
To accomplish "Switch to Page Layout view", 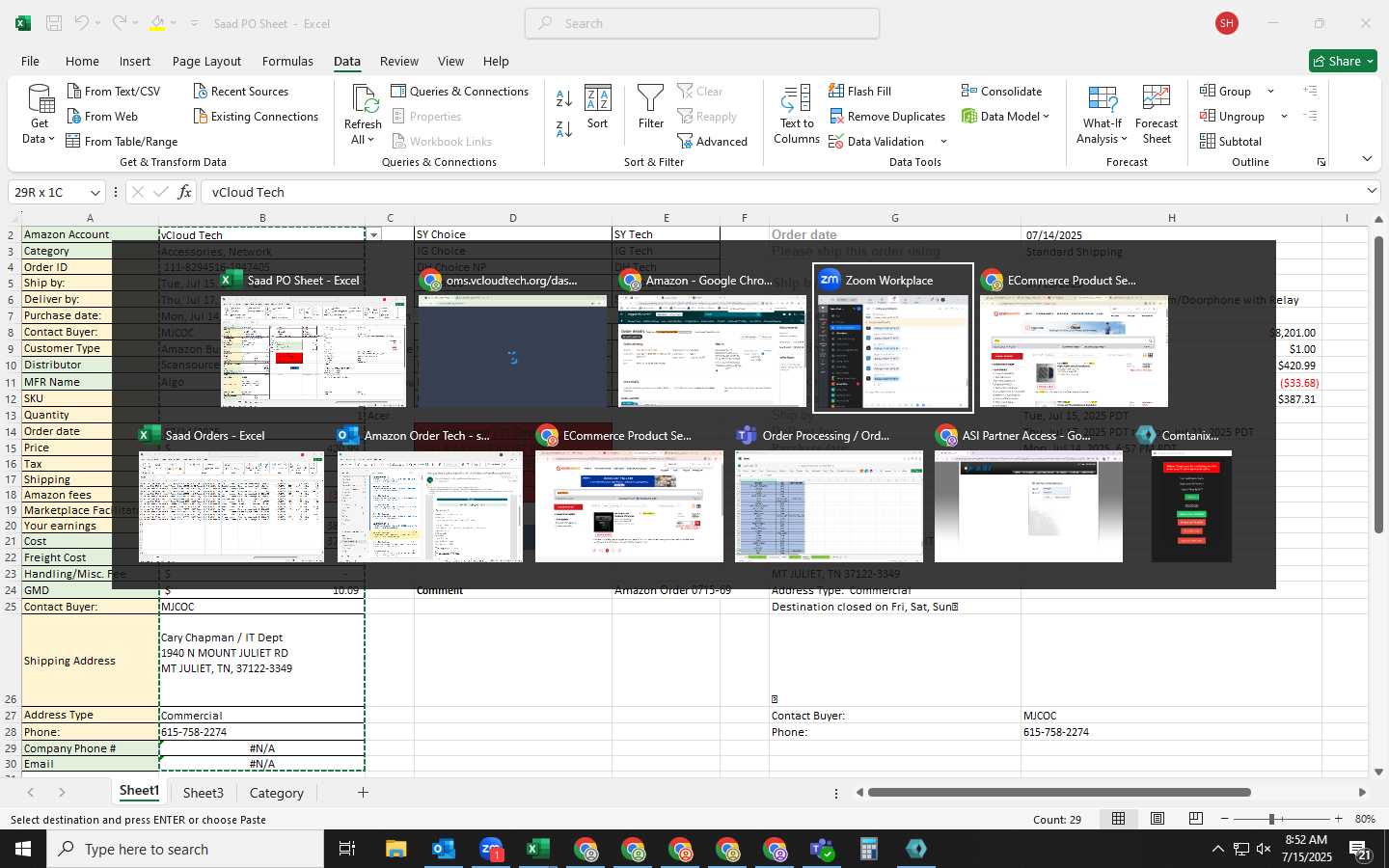I will pos(1157,819).
